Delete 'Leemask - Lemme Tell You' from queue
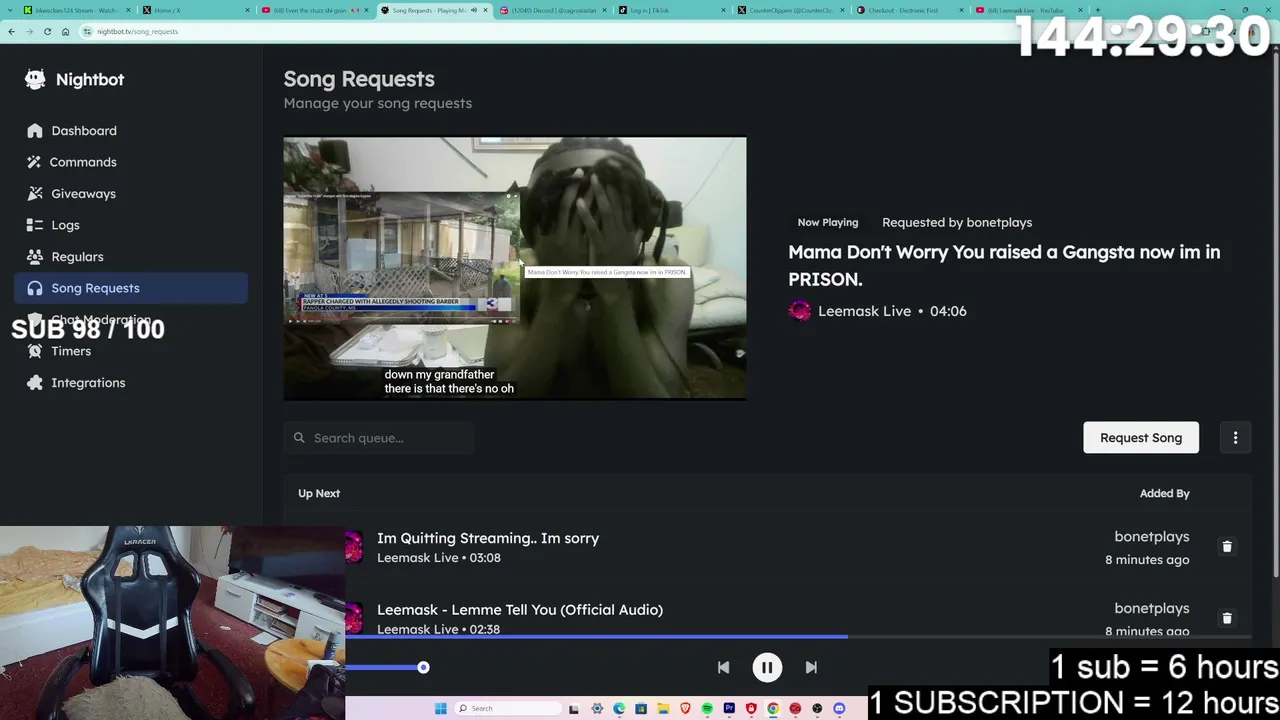This screenshot has height=720, width=1280. pos(1227,618)
